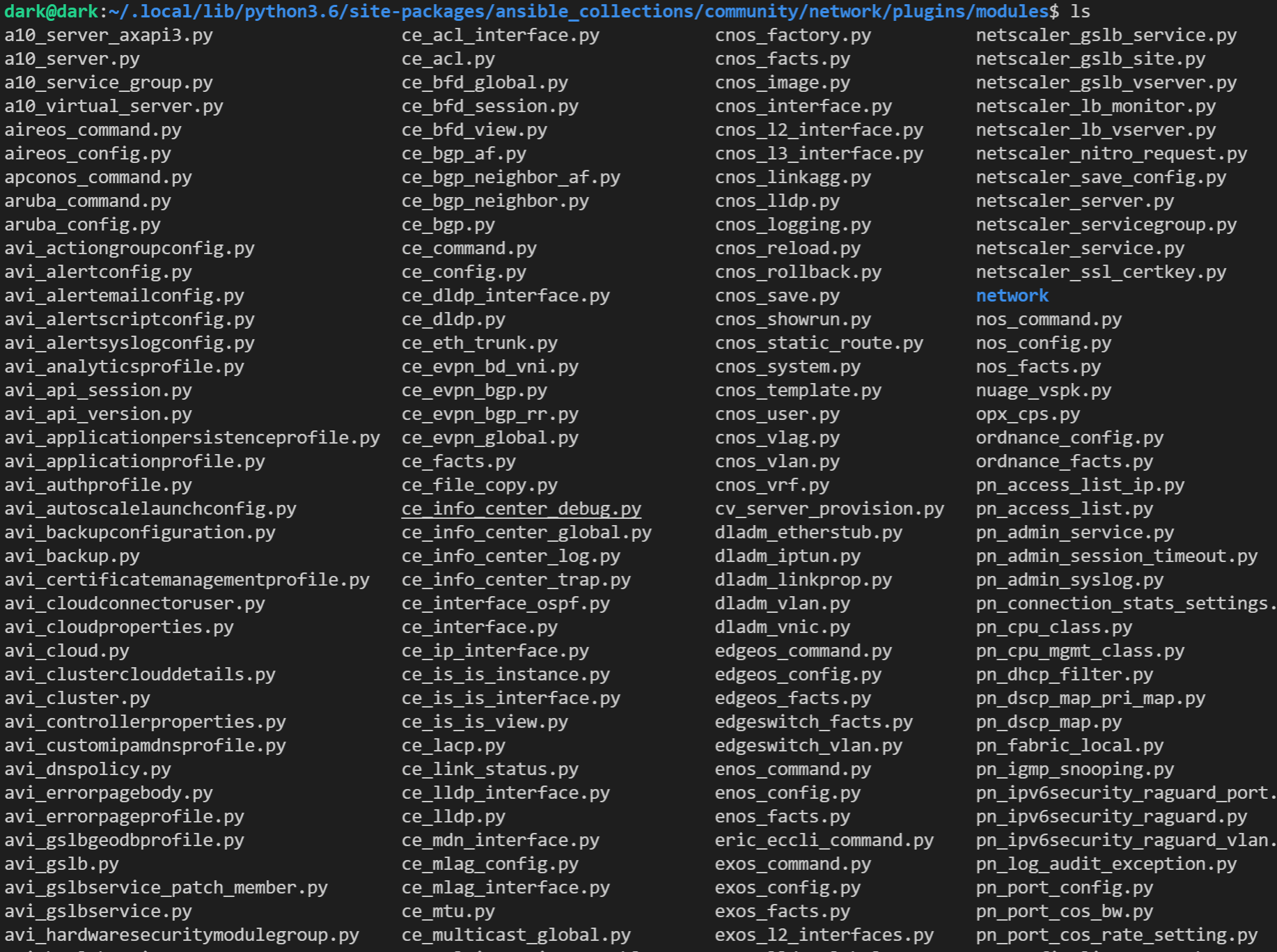
Task: Click the aruba_command.py entry
Action: point(87,201)
